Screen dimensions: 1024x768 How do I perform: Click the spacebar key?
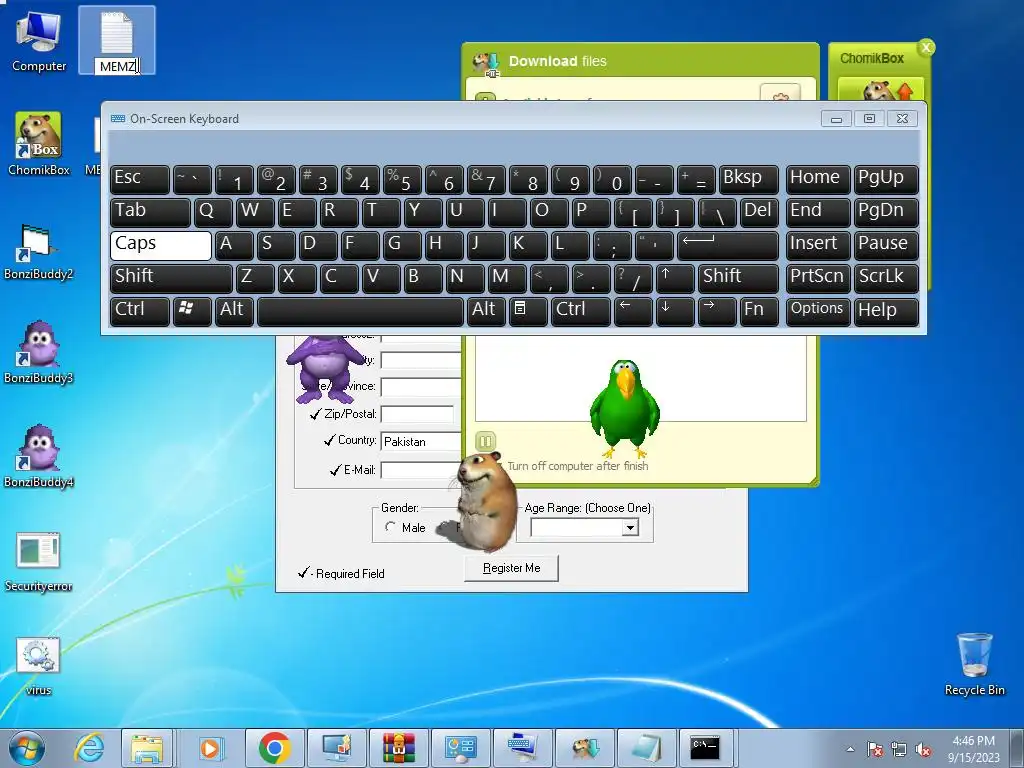(x=360, y=311)
